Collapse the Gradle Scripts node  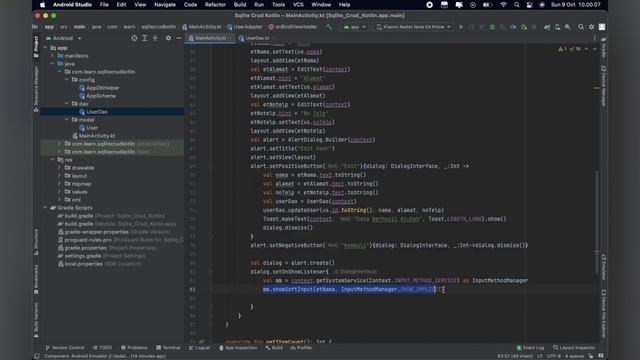pos(45,208)
